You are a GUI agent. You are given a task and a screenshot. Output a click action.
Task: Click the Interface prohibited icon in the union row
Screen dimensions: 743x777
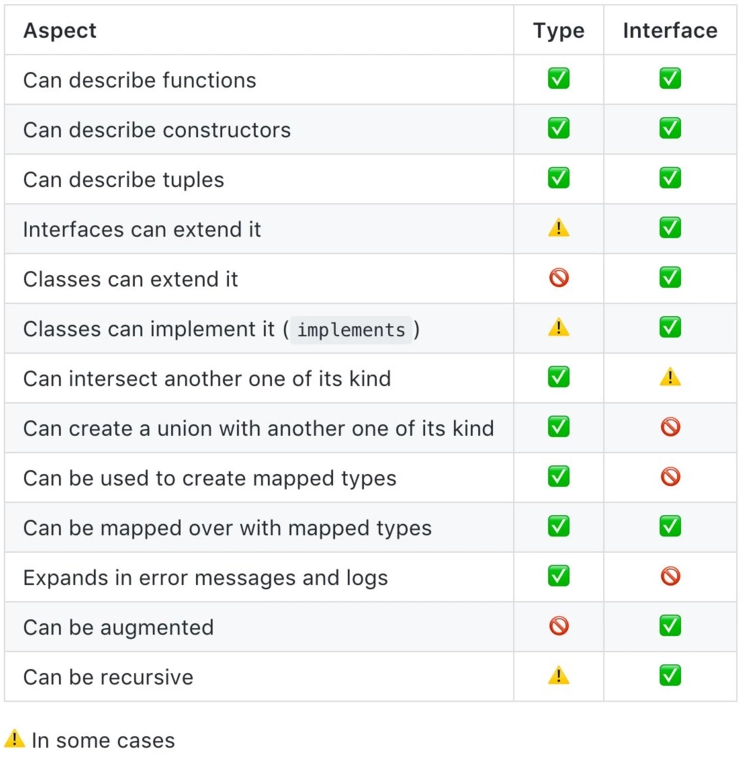tap(671, 427)
